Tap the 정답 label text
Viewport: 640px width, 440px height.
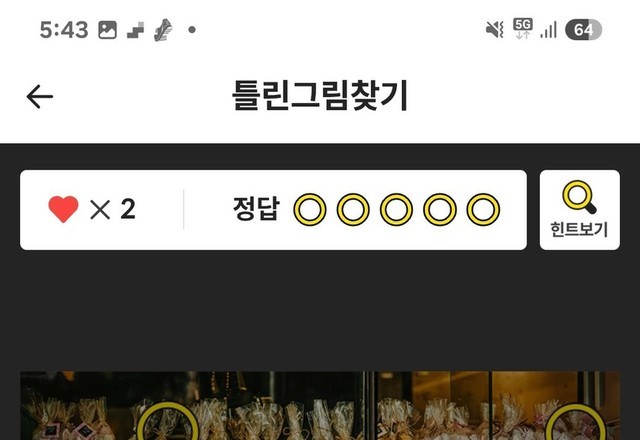click(256, 209)
